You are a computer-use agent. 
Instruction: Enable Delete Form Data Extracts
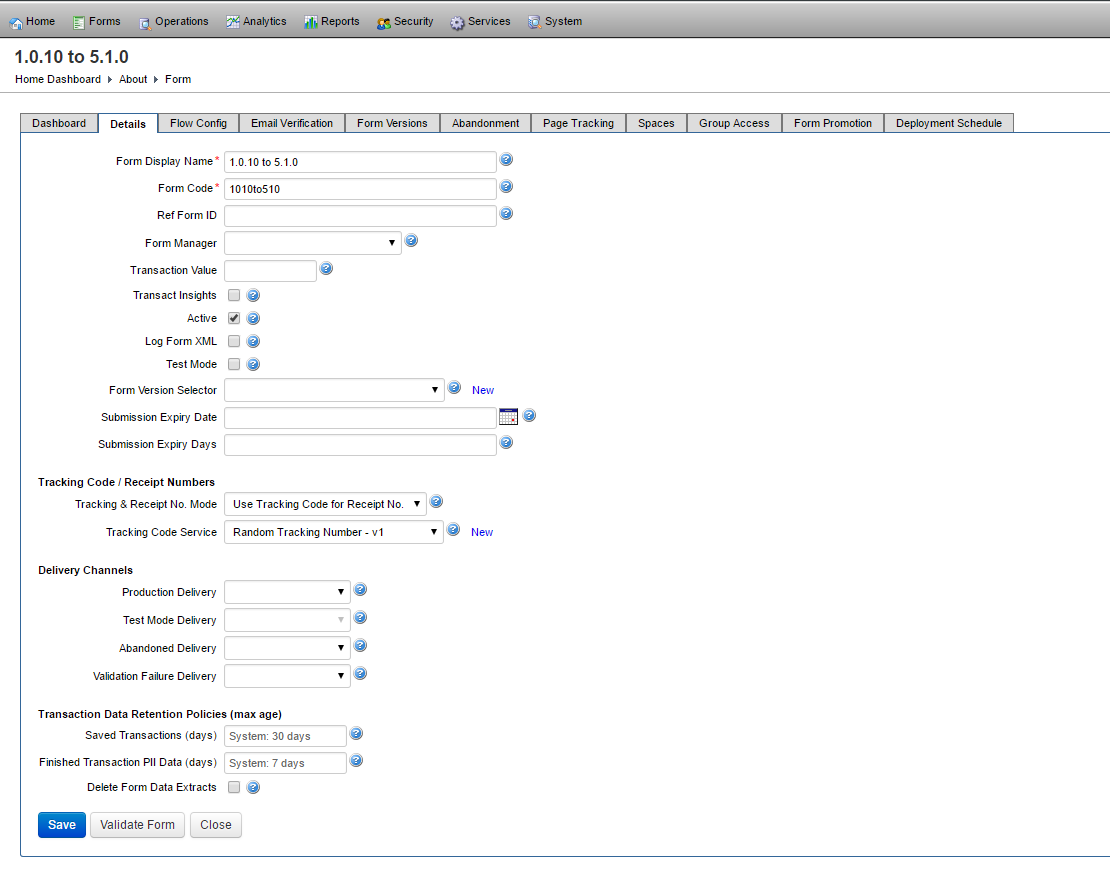pyautogui.click(x=232, y=787)
